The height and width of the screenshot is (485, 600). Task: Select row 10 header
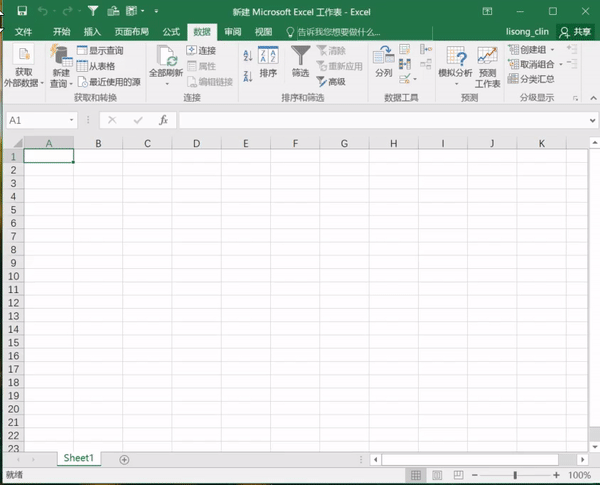point(13,276)
